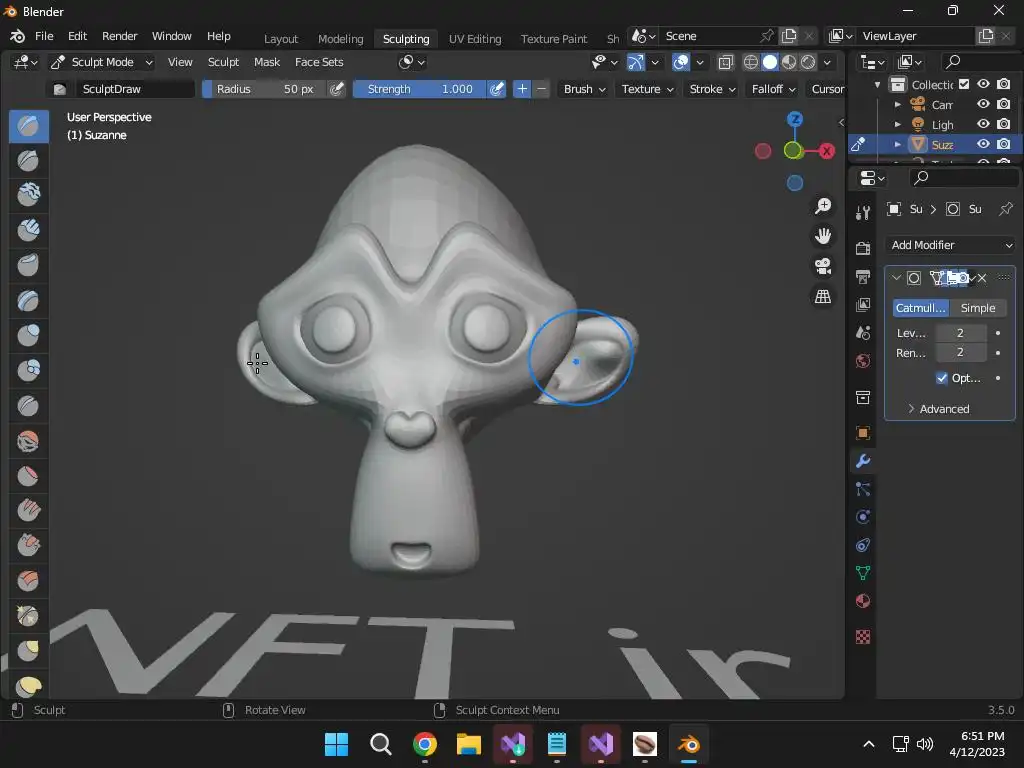Open the Physics properties tab
The image size is (1024, 768).
[863, 517]
